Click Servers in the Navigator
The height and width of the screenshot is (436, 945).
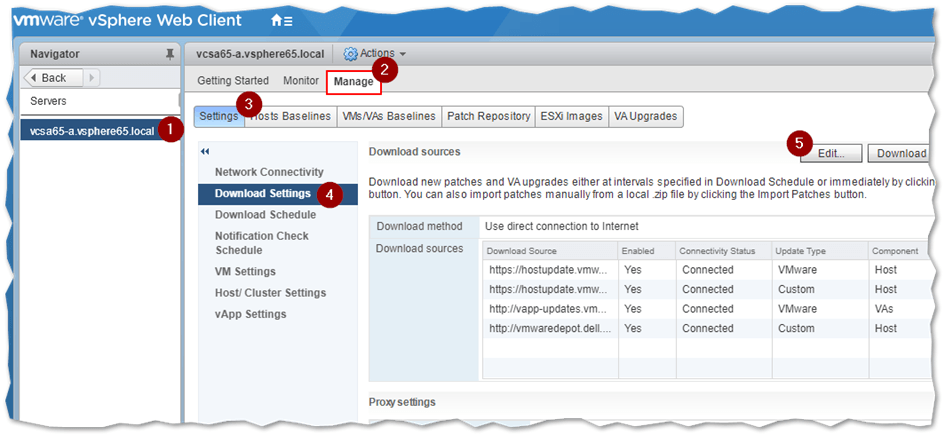coord(48,101)
